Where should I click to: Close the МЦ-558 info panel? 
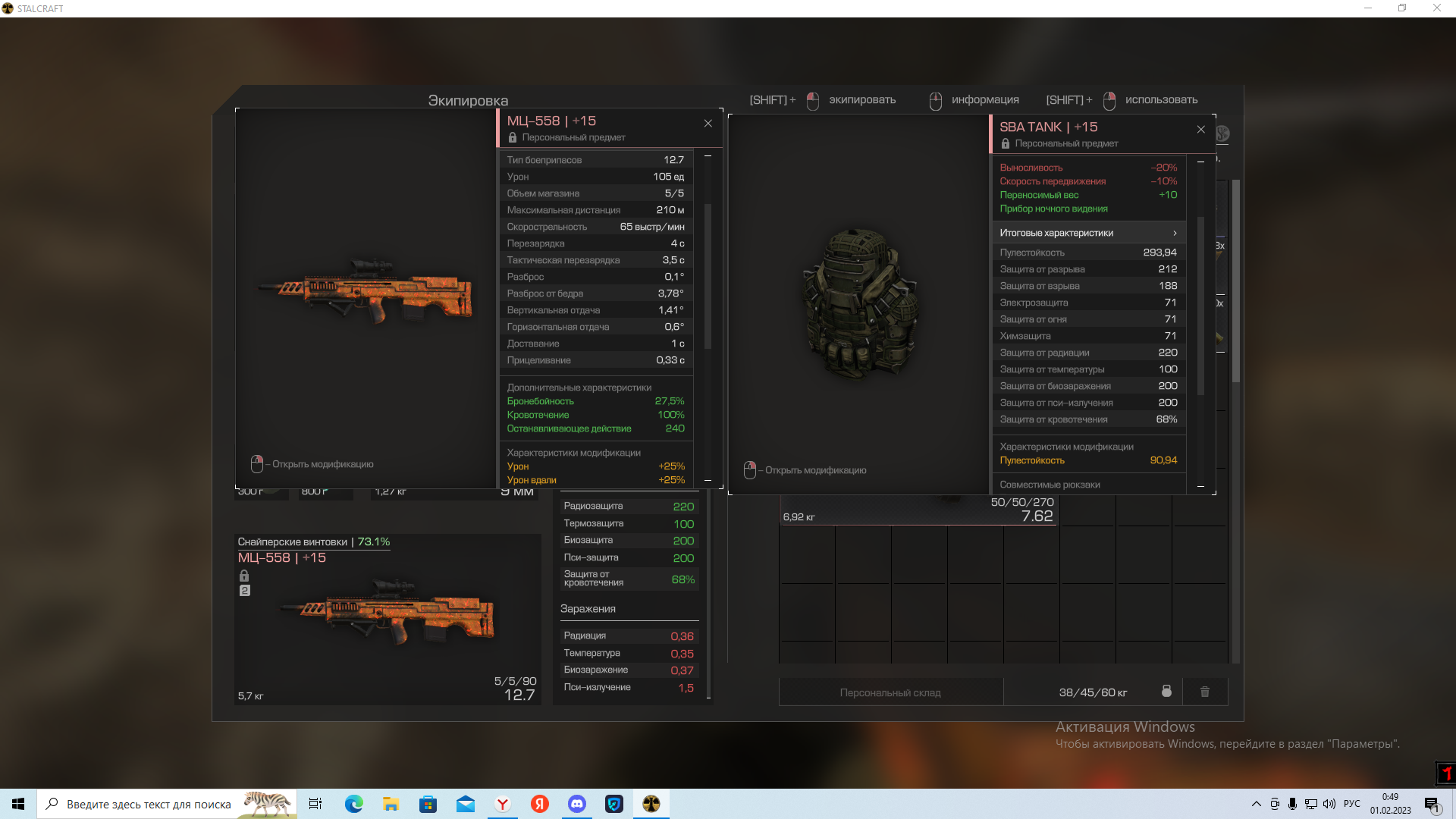click(x=708, y=123)
